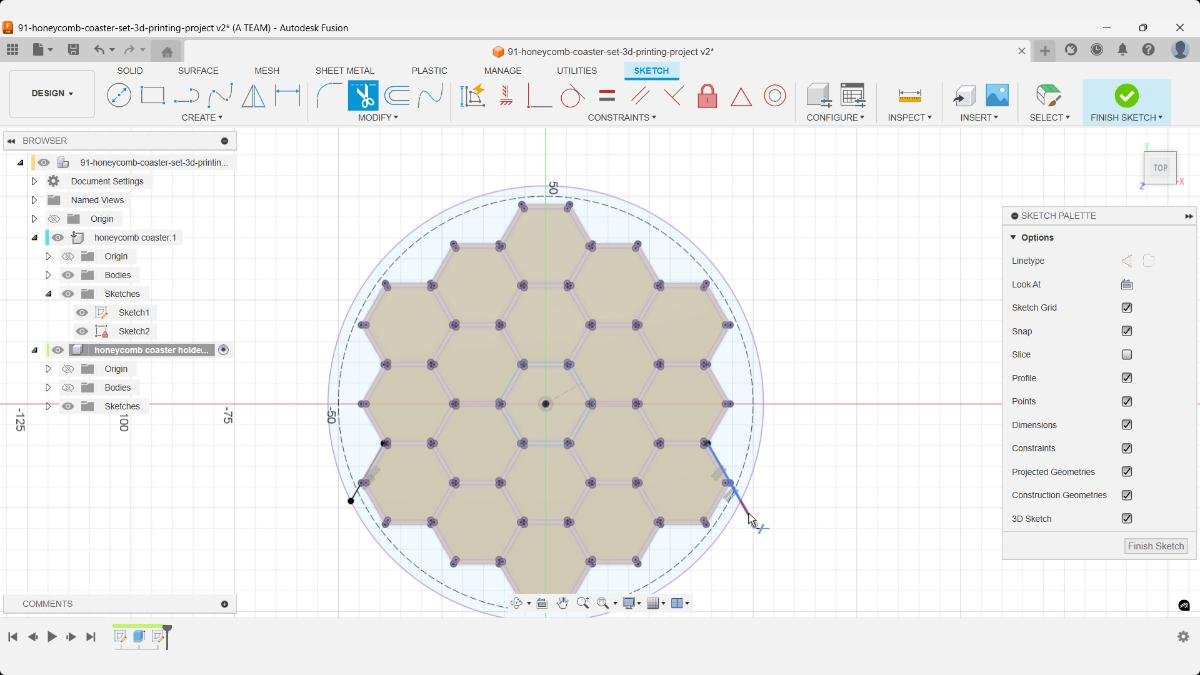
Task: Apply the Equal constraint
Action: [x=606, y=95]
